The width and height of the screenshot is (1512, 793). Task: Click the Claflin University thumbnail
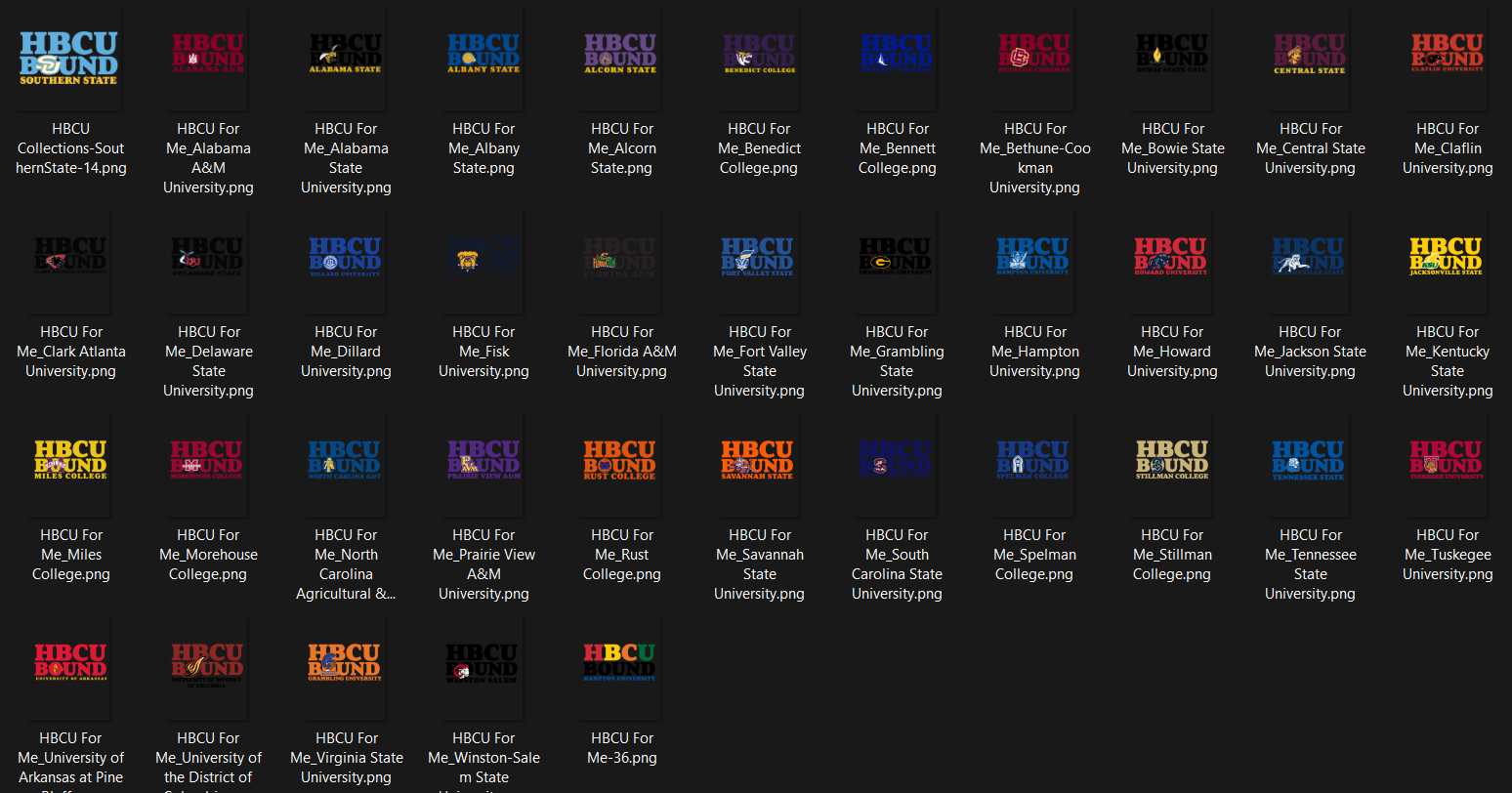[1447, 59]
